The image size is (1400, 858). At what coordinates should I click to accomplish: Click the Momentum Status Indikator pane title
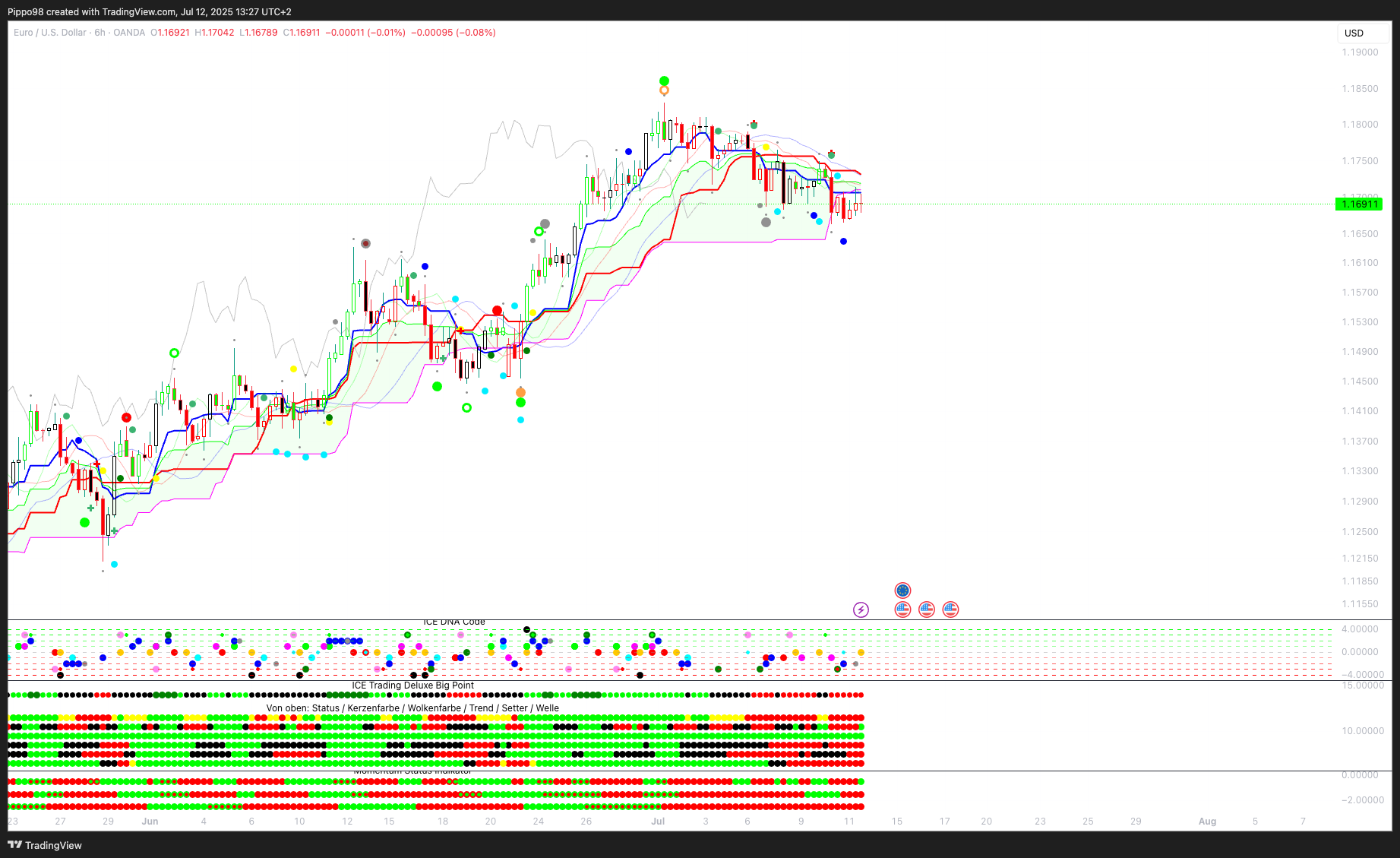(412, 771)
